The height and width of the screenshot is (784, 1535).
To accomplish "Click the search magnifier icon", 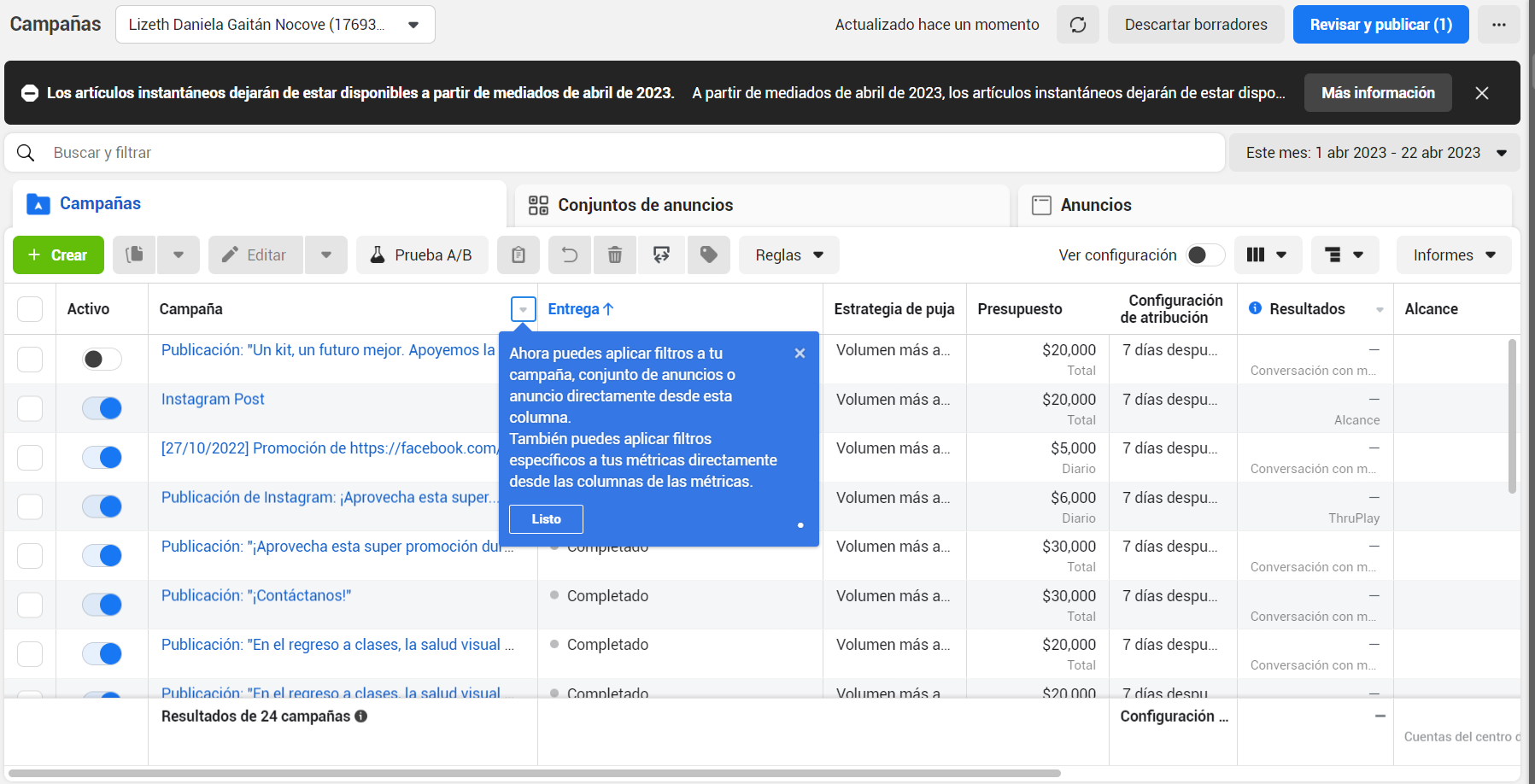I will [26, 153].
